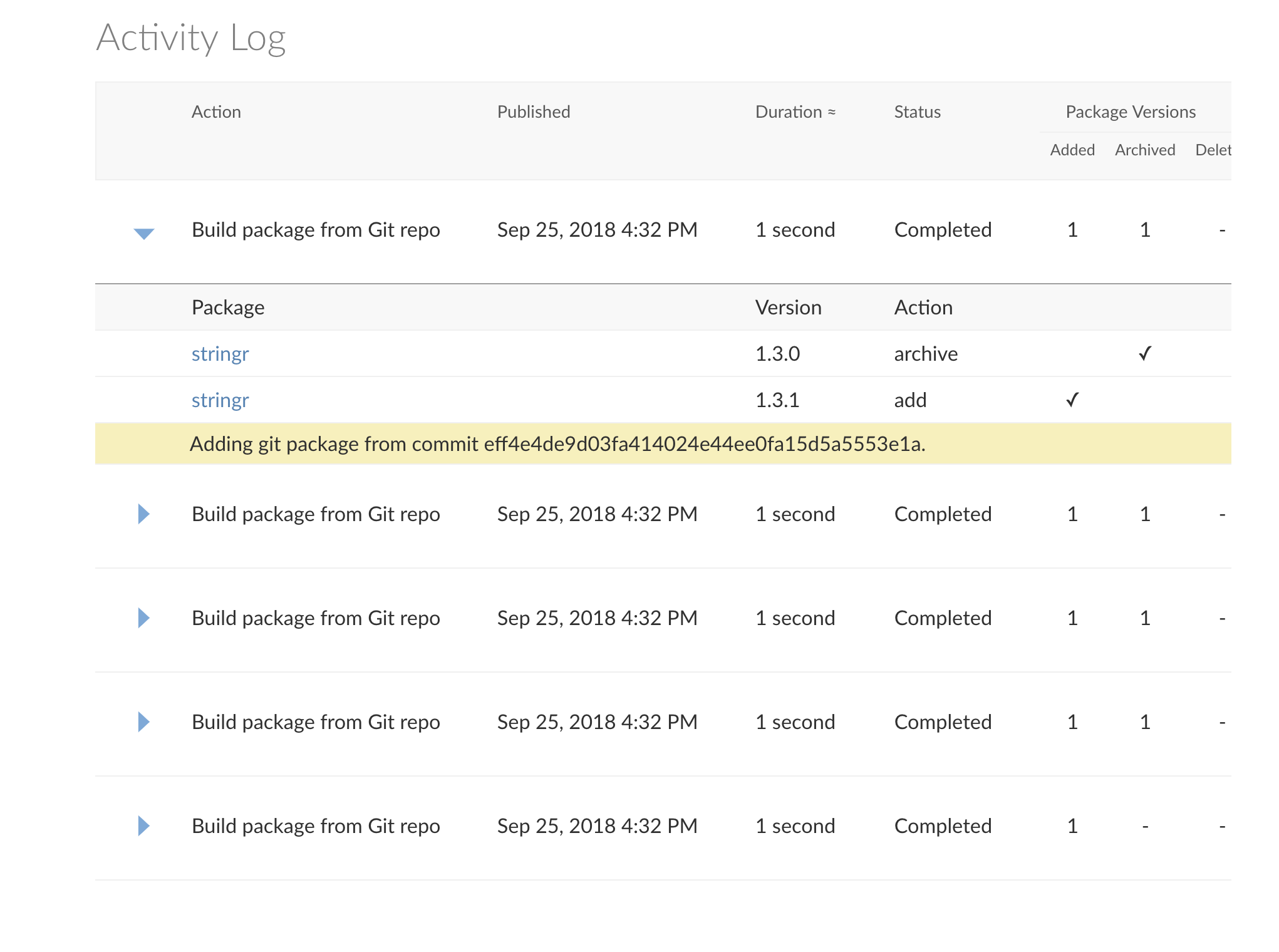
Task: Click the Published column header
Action: [x=534, y=112]
